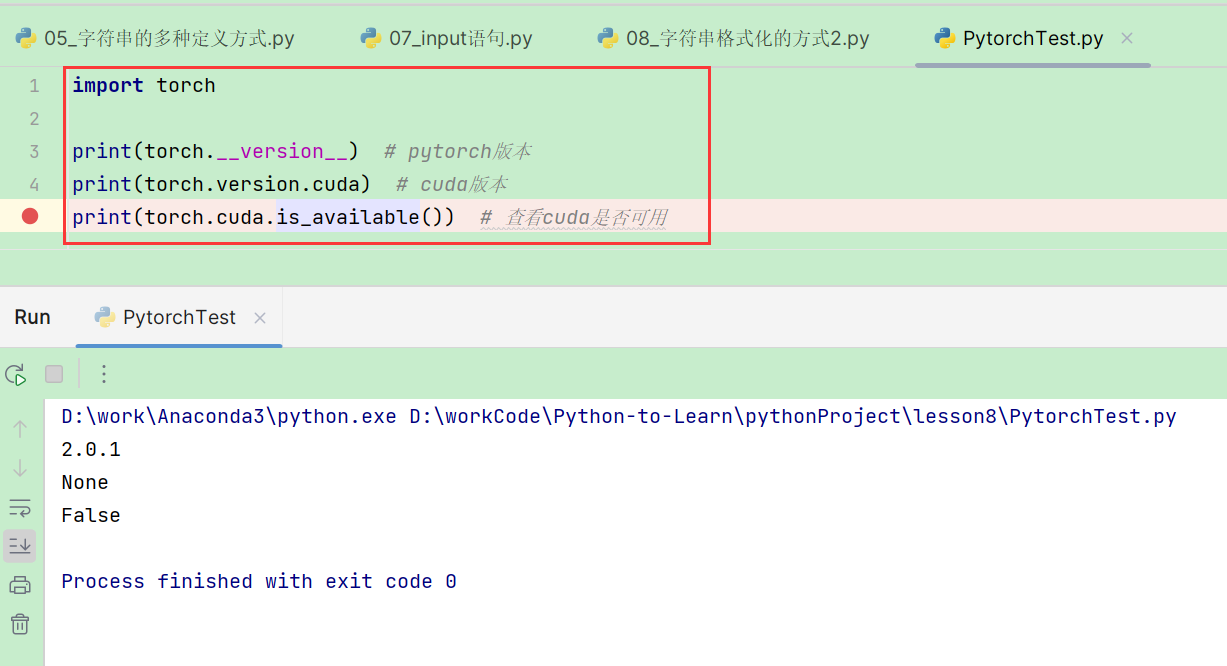Remove the breakpoint on line 5
This screenshot has width=1227, height=666.
pos(29,215)
